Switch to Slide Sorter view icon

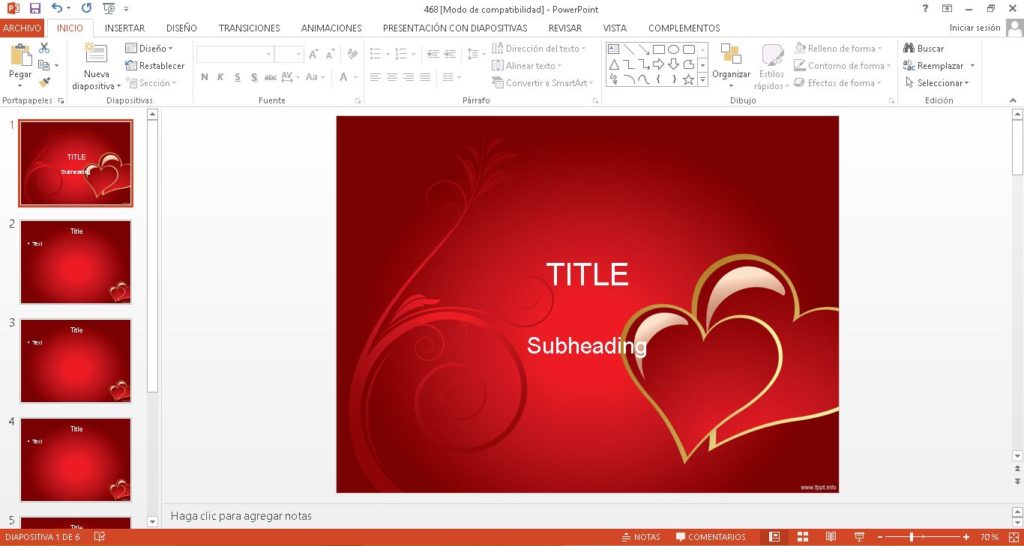pos(803,537)
